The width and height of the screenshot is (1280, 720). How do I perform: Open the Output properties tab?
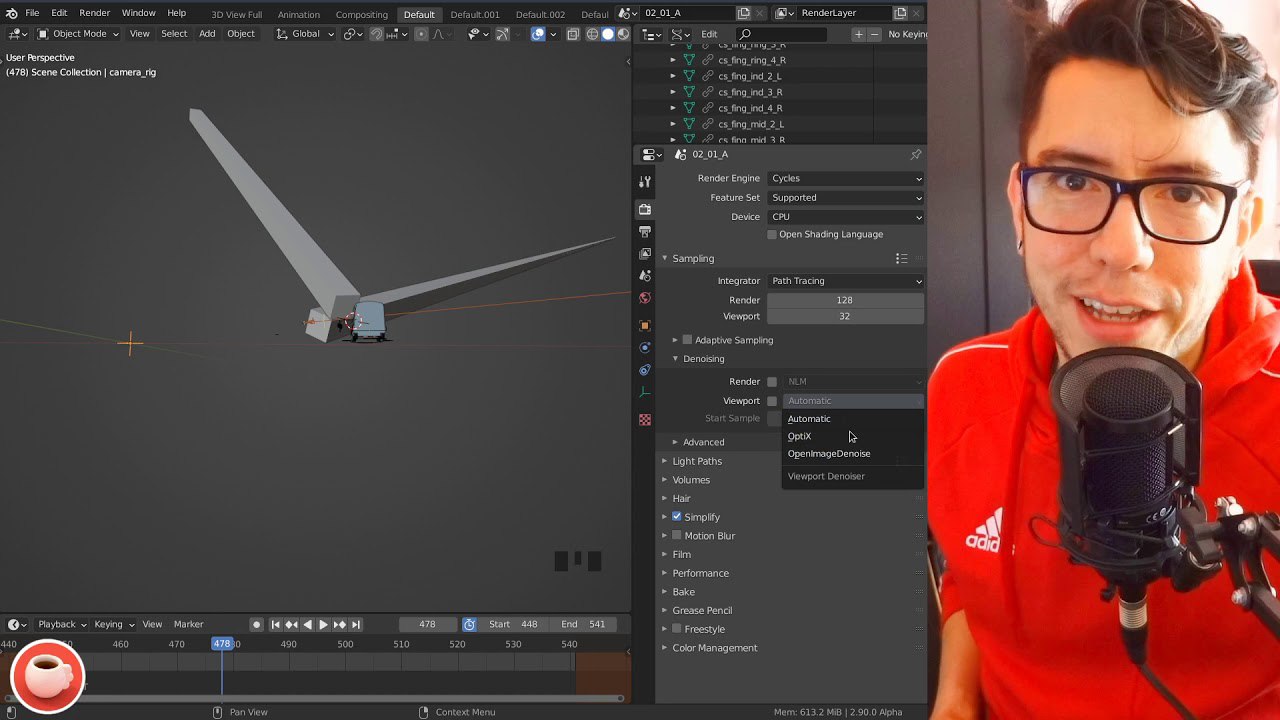645,232
